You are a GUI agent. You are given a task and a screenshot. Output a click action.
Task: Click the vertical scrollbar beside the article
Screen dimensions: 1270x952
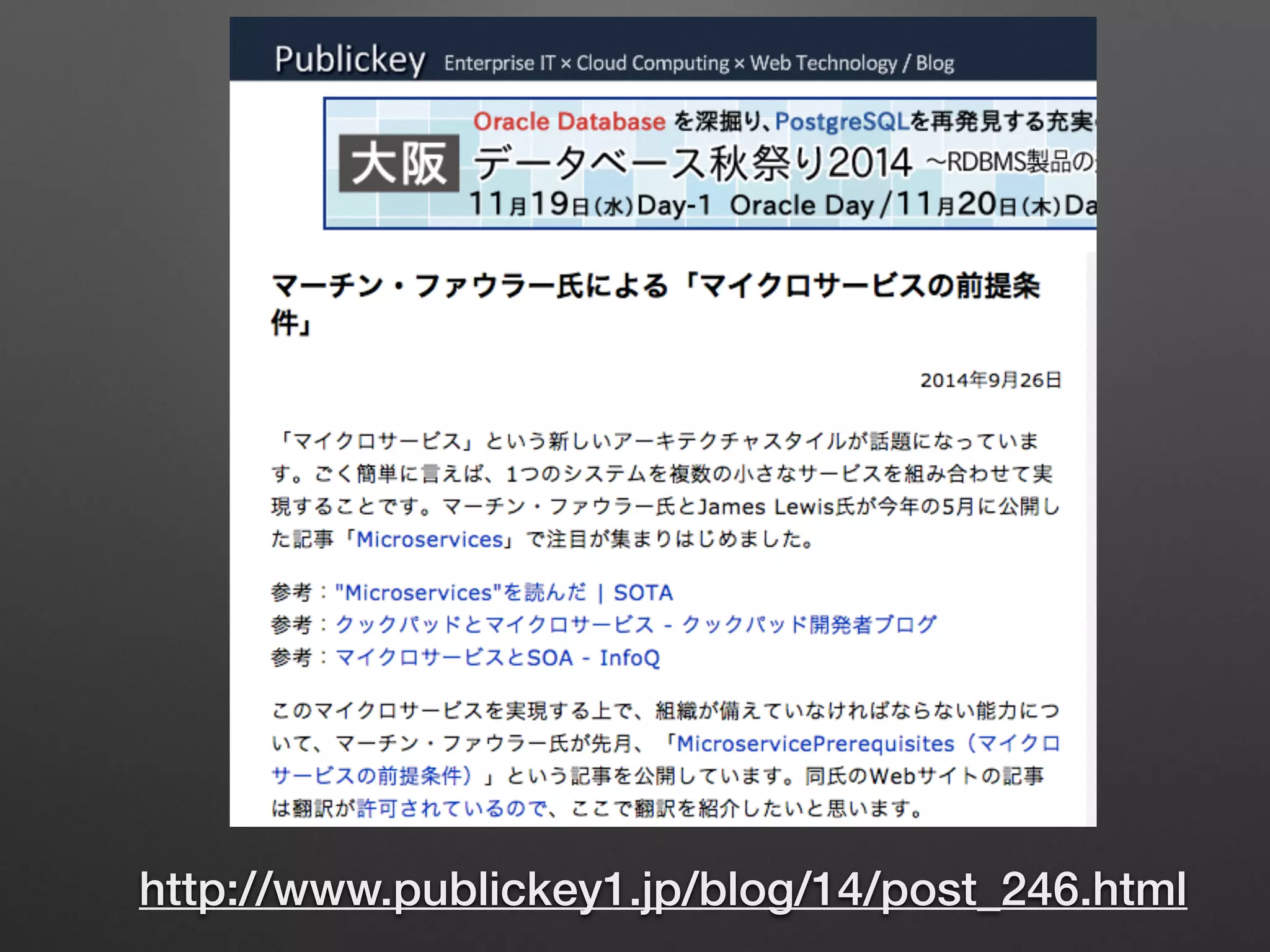(1091, 539)
